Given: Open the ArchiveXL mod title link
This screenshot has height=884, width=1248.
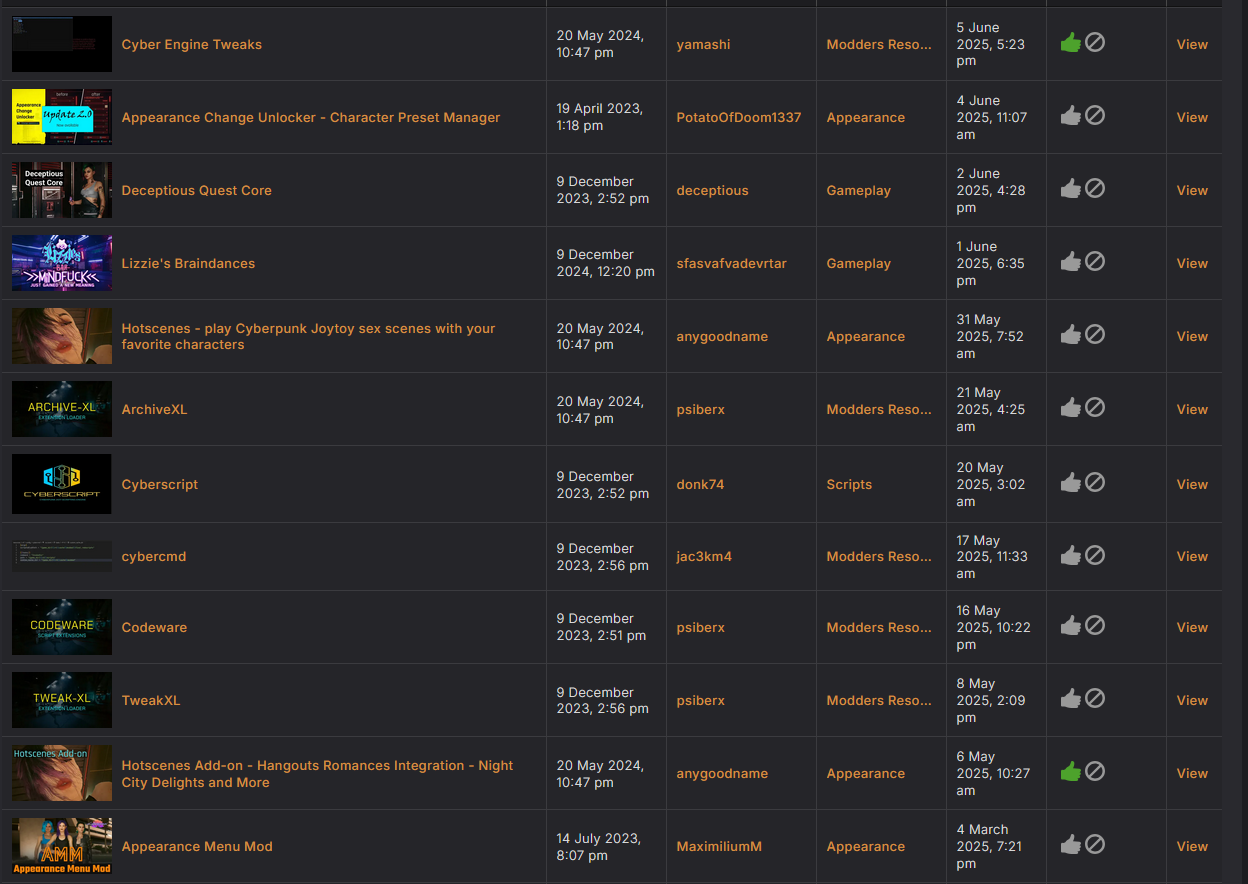Looking at the screenshot, I should 154,409.
